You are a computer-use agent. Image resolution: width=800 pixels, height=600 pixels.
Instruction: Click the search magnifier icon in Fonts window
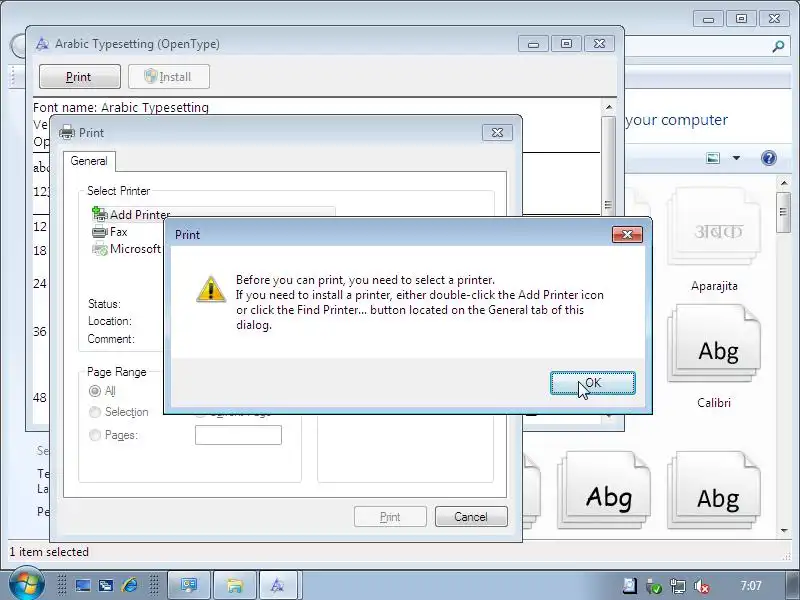click(778, 47)
